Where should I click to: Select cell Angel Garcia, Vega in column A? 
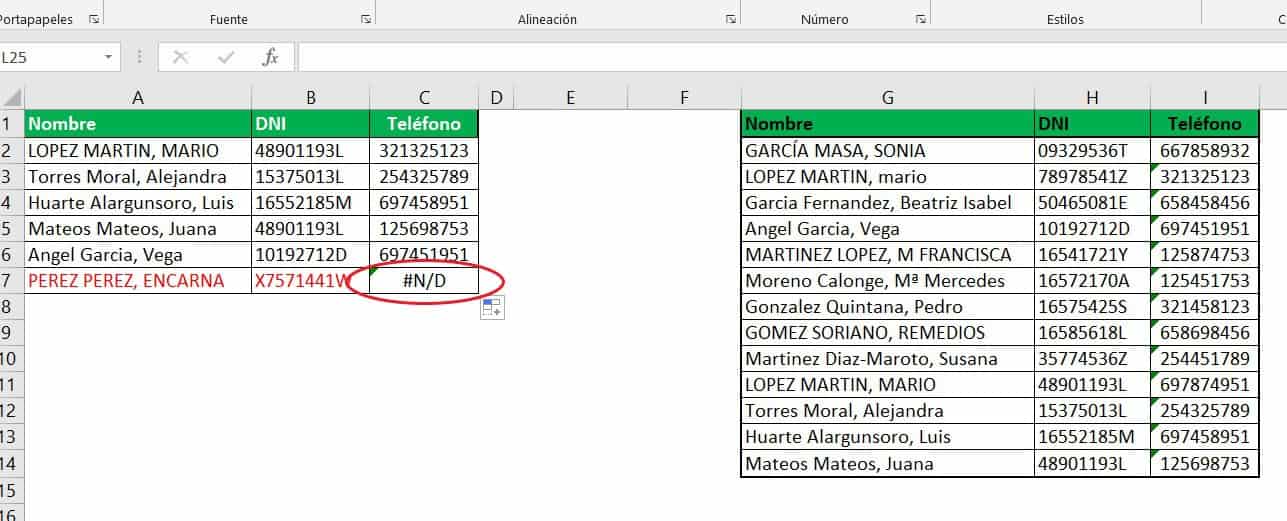coord(138,255)
